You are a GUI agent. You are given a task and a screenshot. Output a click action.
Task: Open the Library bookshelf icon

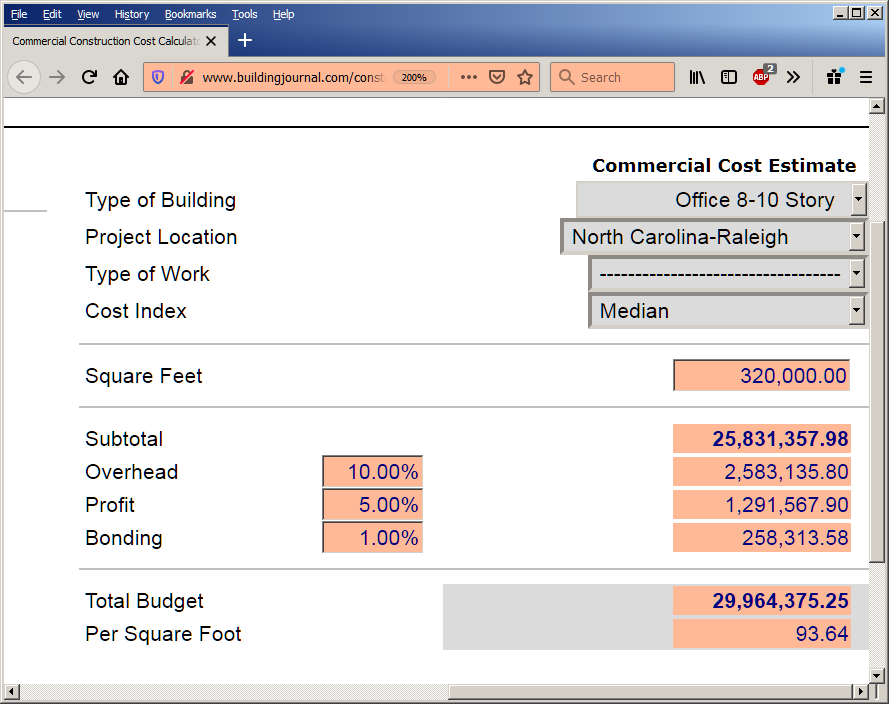tap(697, 77)
